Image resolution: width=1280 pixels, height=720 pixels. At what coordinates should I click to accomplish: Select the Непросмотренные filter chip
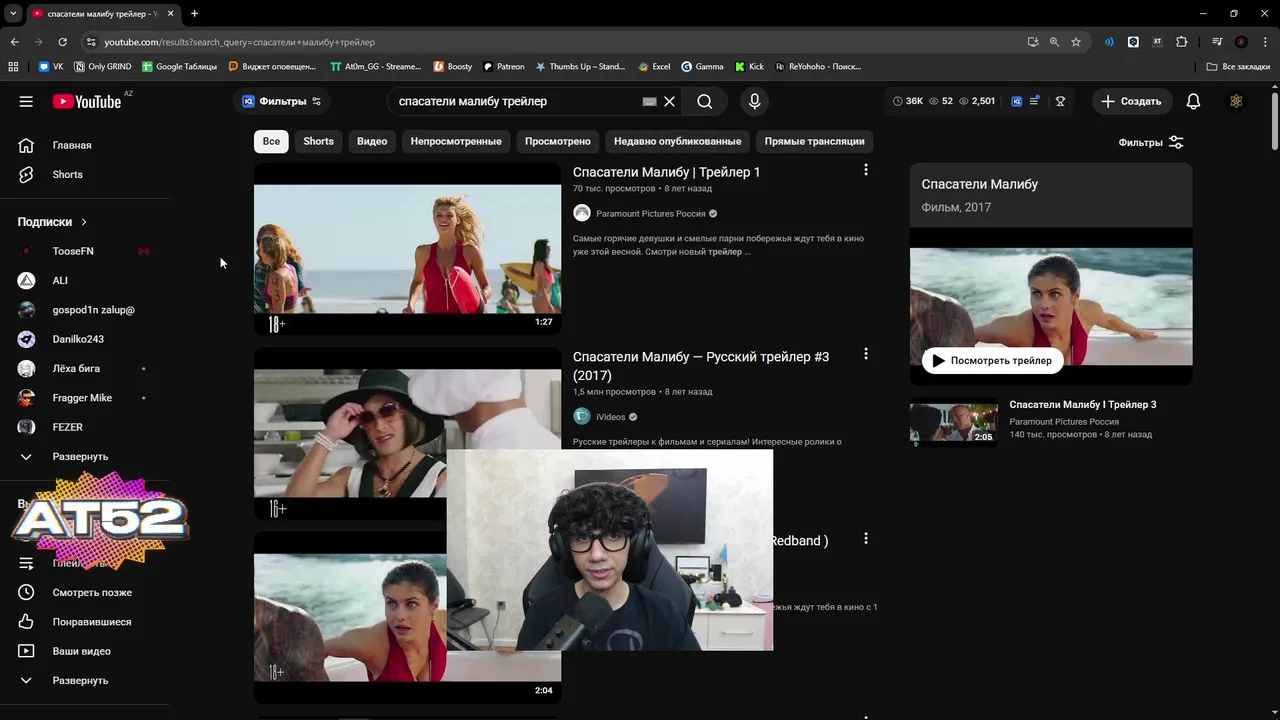click(456, 141)
